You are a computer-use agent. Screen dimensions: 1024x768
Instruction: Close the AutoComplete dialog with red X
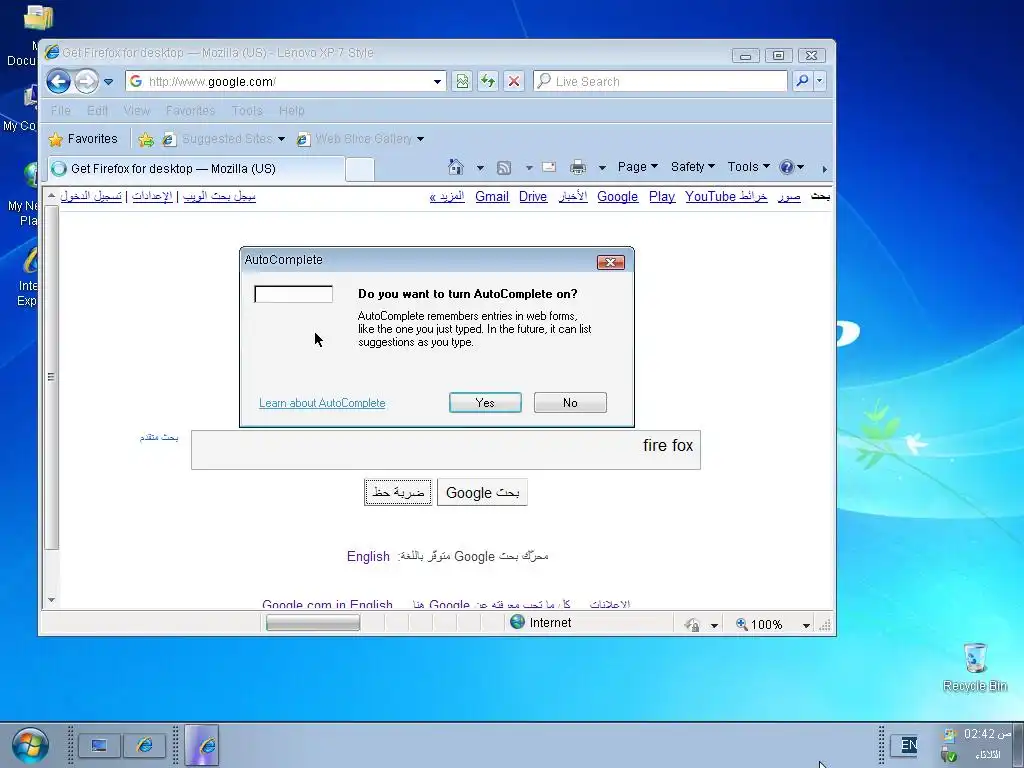click(x=611, y=262)
